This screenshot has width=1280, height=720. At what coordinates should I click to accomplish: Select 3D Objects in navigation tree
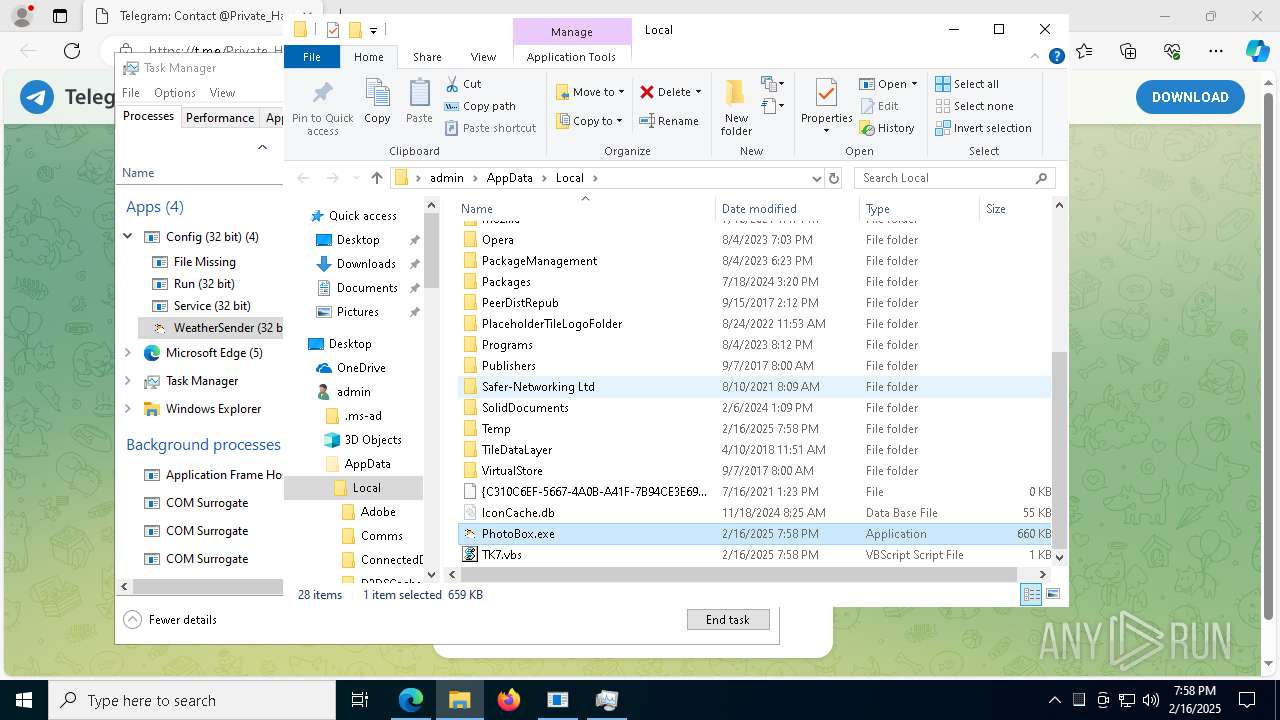[x=373, y=440]
